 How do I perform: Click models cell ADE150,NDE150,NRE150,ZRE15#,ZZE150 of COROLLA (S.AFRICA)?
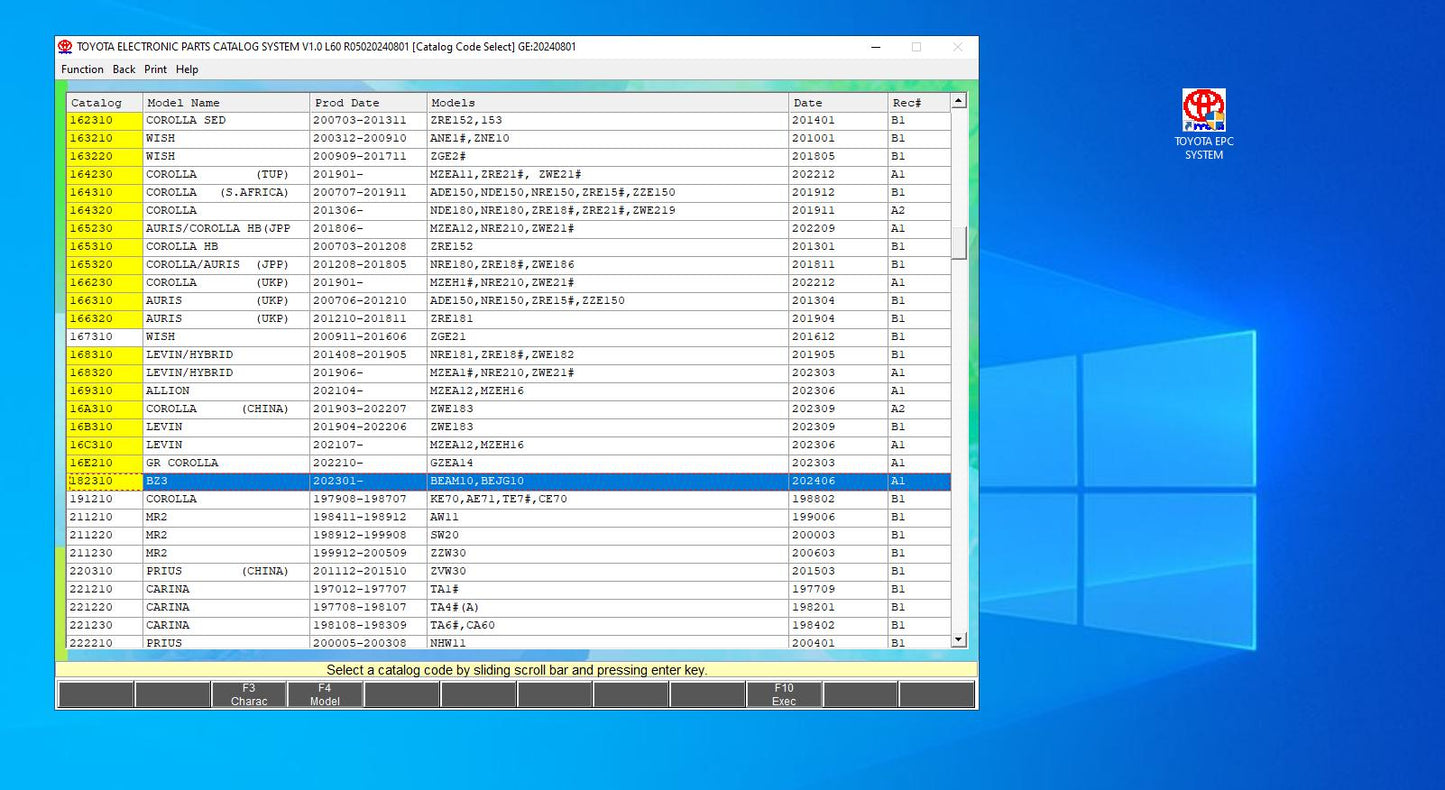point(608,192)
